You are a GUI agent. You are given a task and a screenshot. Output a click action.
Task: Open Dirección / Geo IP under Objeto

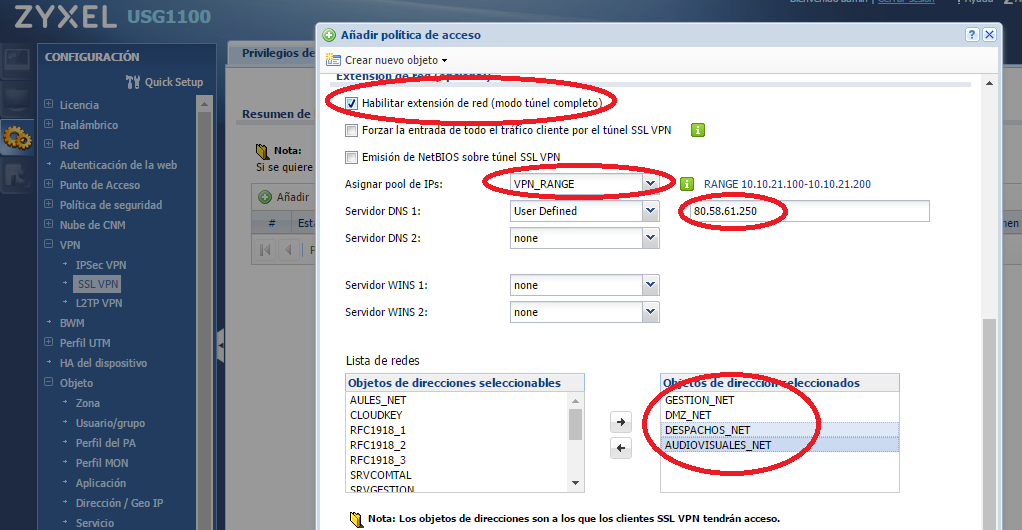click(x=119, y=503)
